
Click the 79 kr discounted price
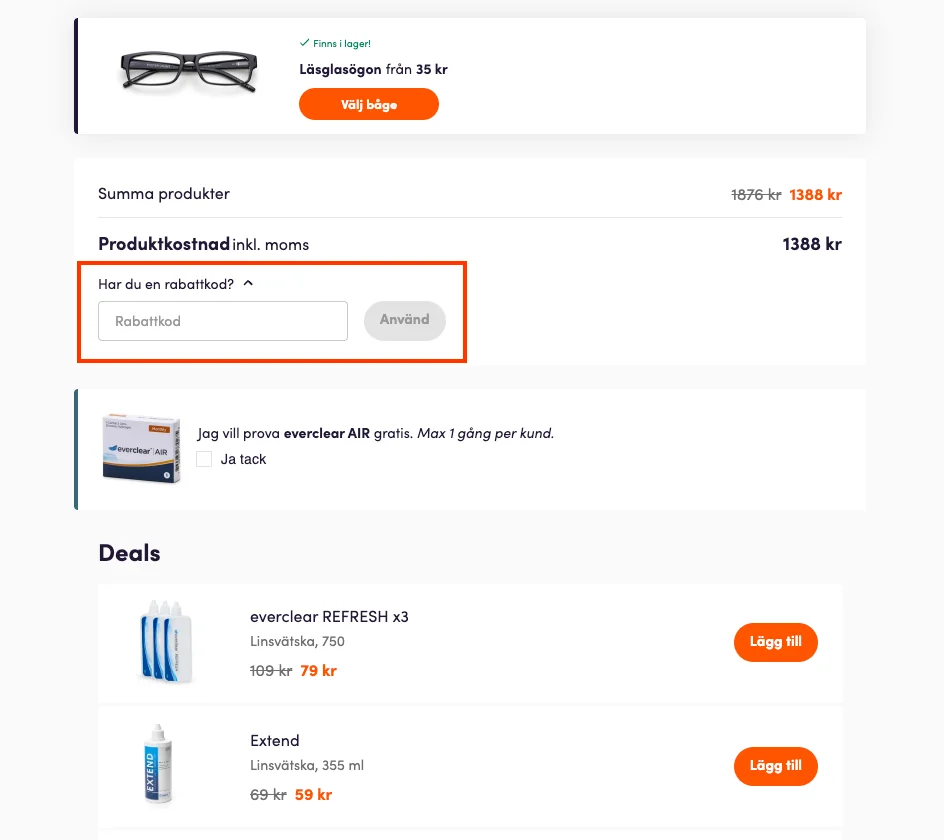pyautogui.click(x=318, y=670)
